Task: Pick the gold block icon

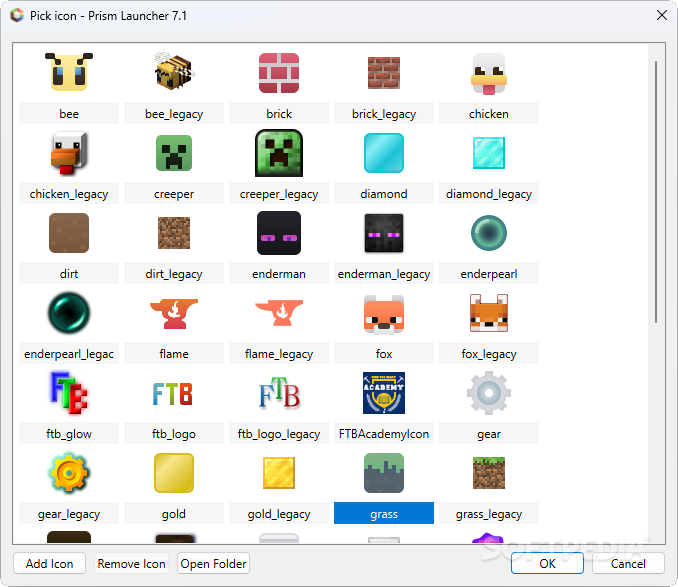Action: pos(174,473)
